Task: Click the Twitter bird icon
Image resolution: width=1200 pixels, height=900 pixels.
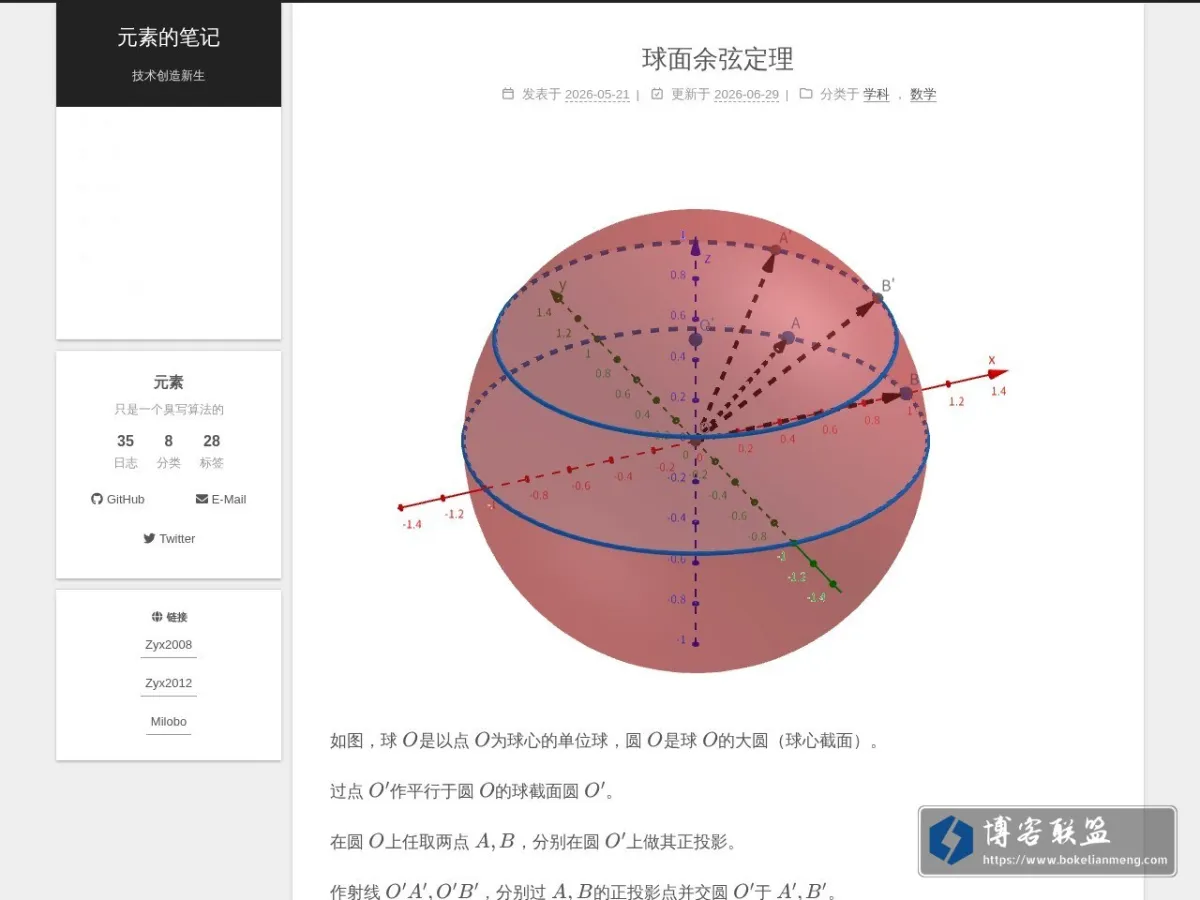Action: pos(149,538)
